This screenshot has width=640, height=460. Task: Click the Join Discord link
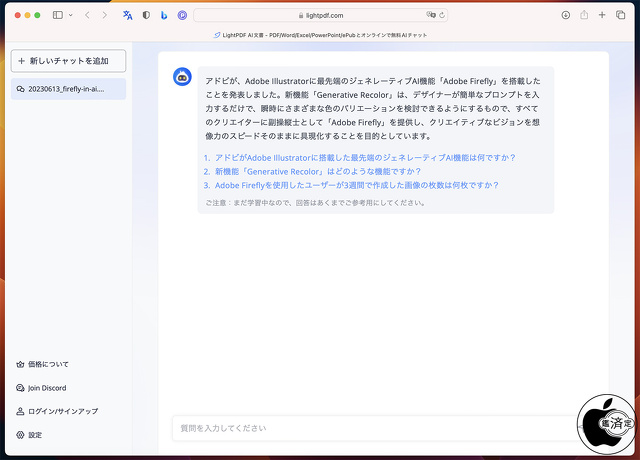[41, 388]
